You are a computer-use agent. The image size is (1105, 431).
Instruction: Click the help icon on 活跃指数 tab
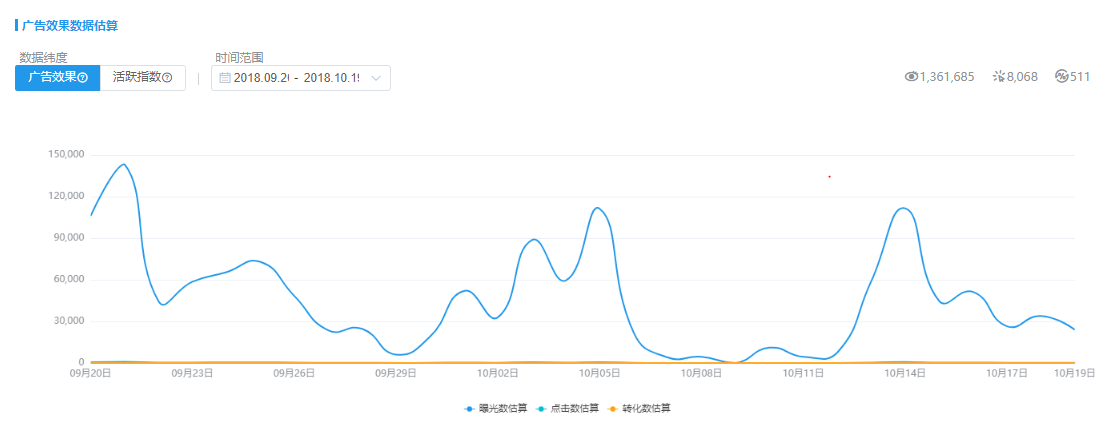coord(168,78)
